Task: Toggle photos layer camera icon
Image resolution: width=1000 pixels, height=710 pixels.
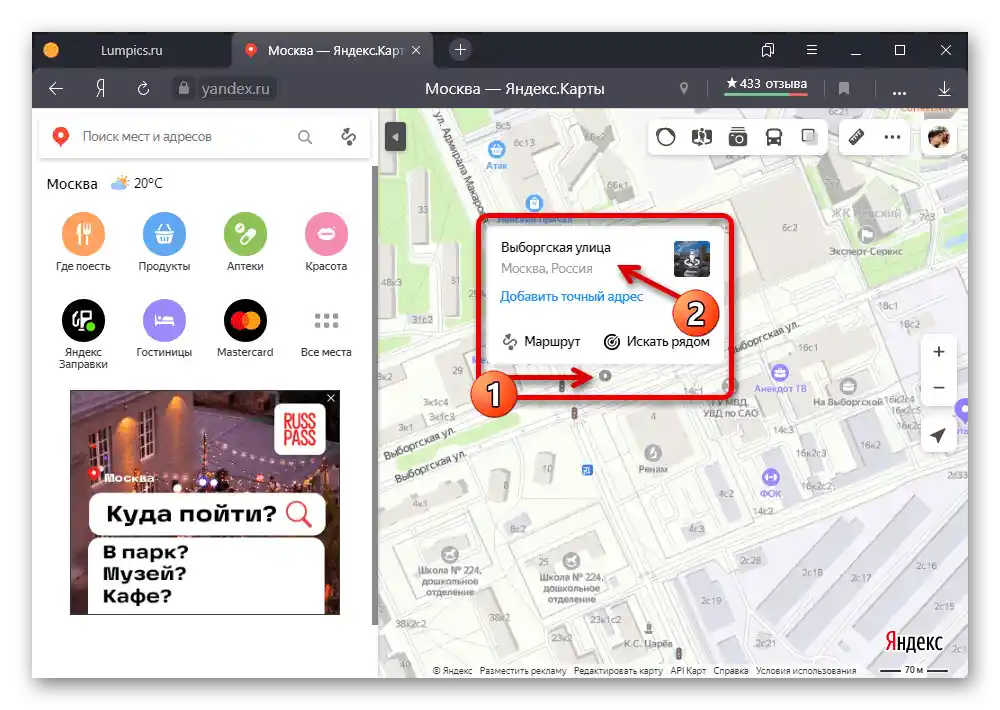Action: click(x=738, y=137)
